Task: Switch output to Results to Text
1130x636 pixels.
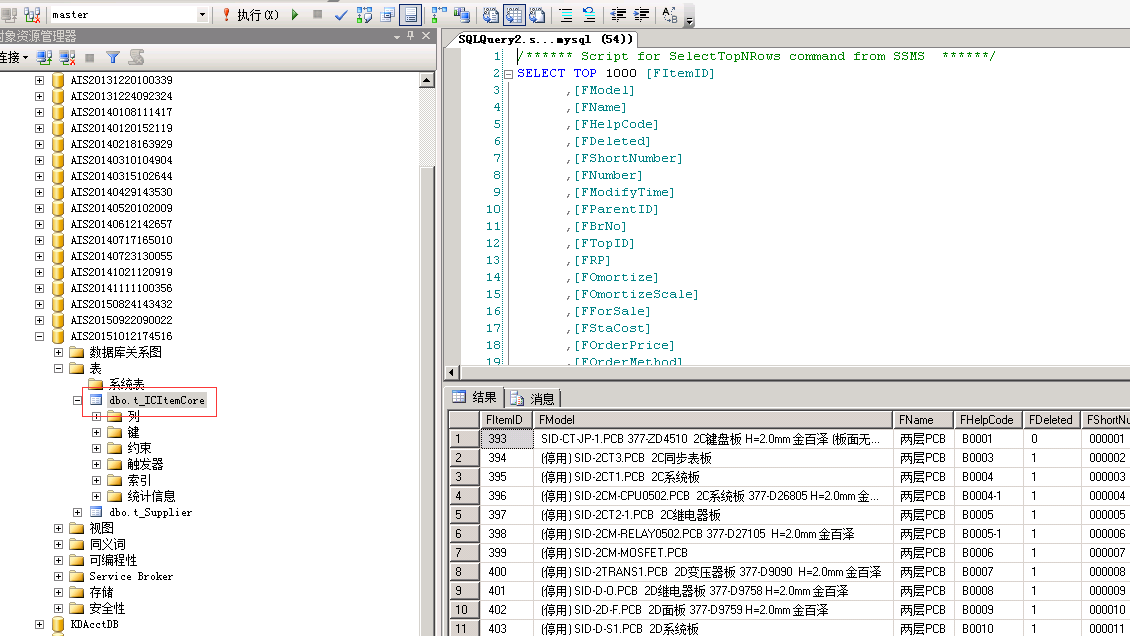Action: click(491, 14)
